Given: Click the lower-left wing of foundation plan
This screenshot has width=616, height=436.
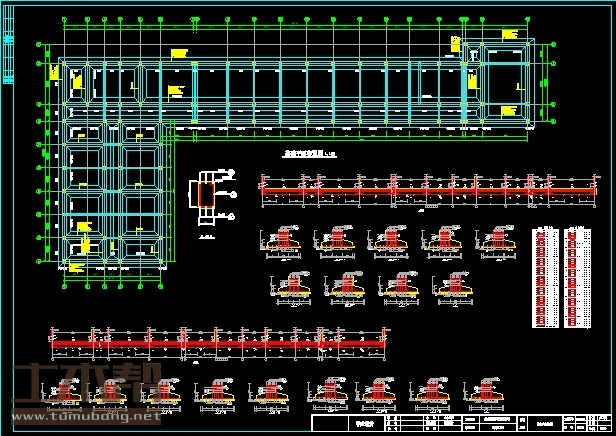Looking at the screenshot, I should click(113, 196).
